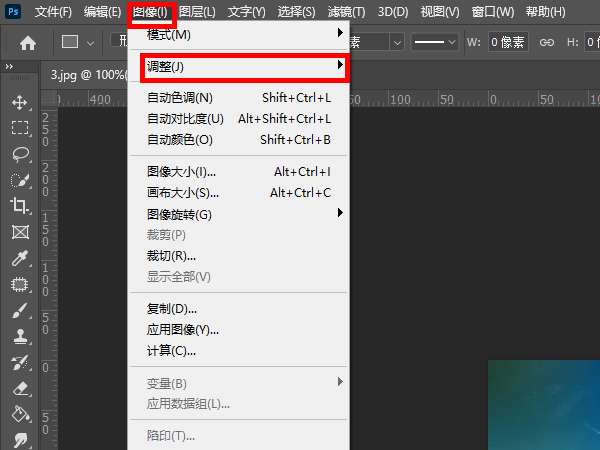Select the Crop tool
Image resolution: width=600 pixels, height=450 pixels.
pos(19,206)
